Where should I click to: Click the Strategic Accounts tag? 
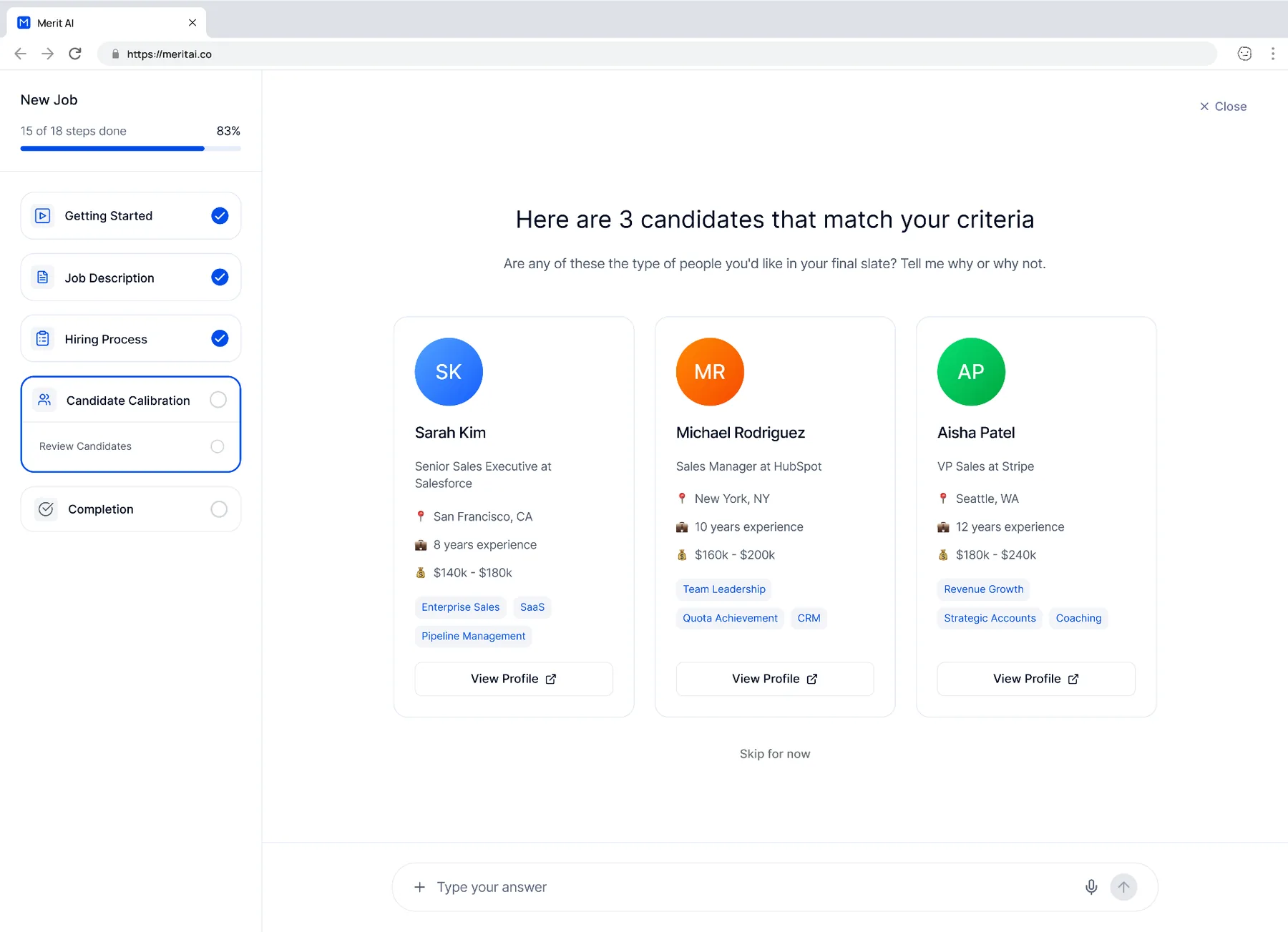point(990,618)
